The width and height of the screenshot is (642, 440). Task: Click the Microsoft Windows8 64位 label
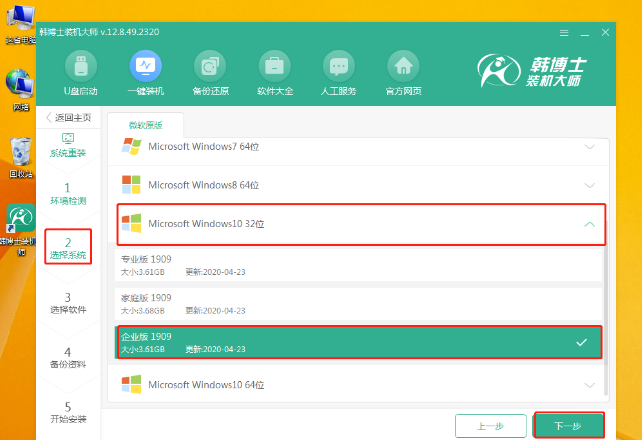point(203,185)
